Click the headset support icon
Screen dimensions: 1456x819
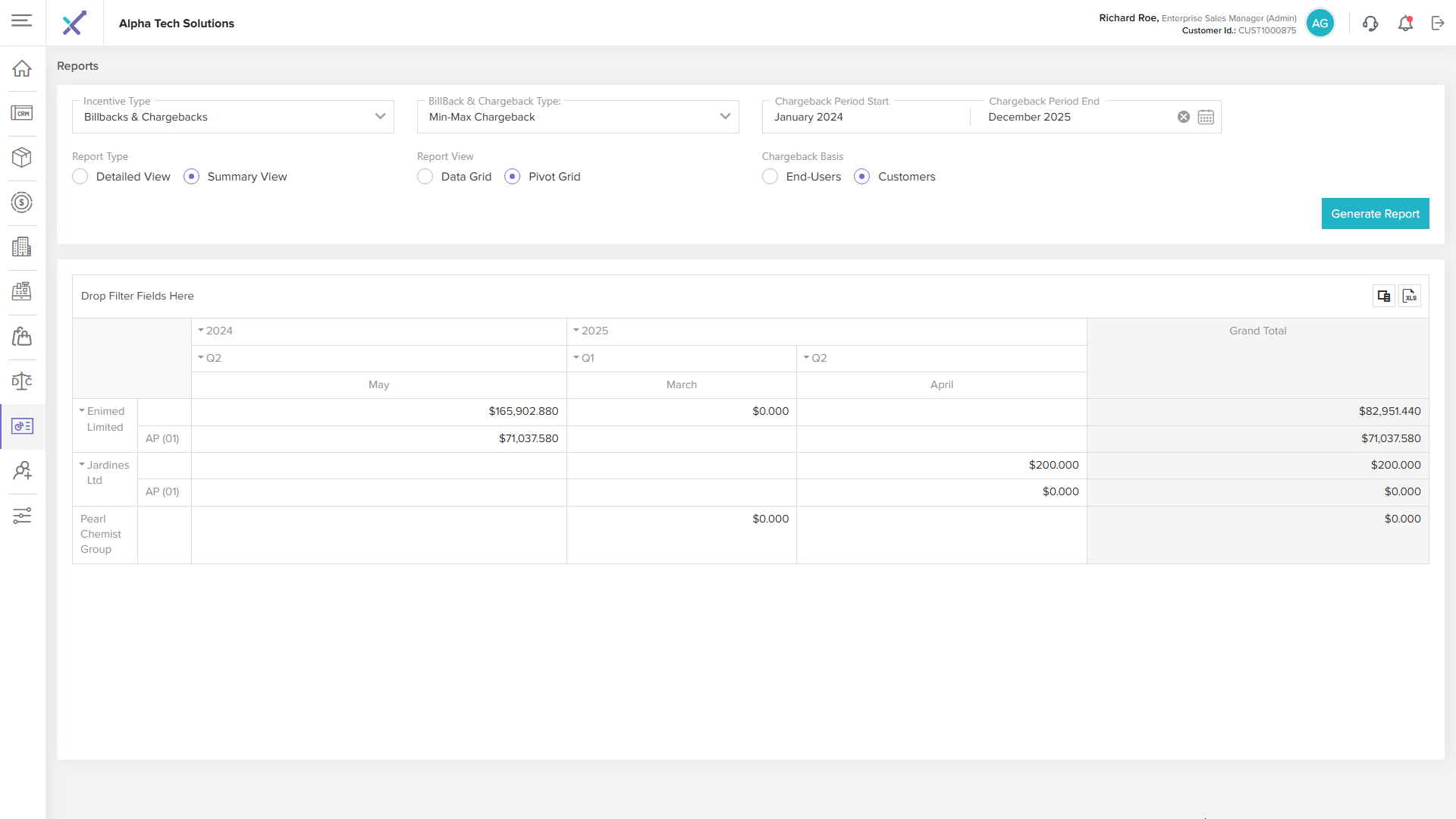[x=1370, y=24]
